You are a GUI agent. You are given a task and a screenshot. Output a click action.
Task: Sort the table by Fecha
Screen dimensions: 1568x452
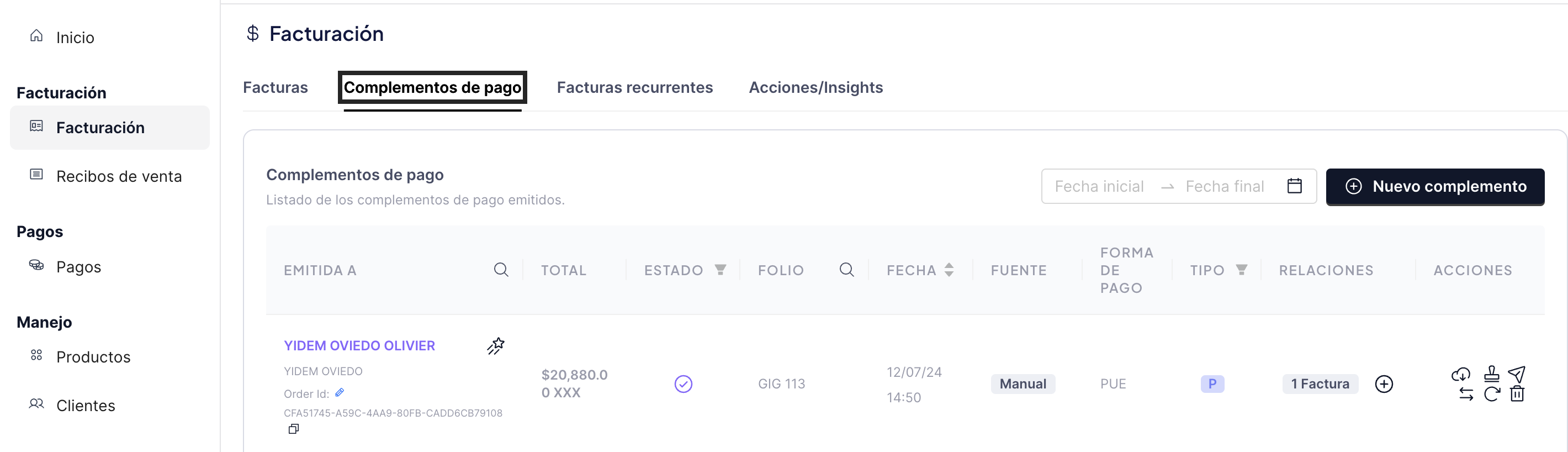pyautogui.click(x=949, y=270)
